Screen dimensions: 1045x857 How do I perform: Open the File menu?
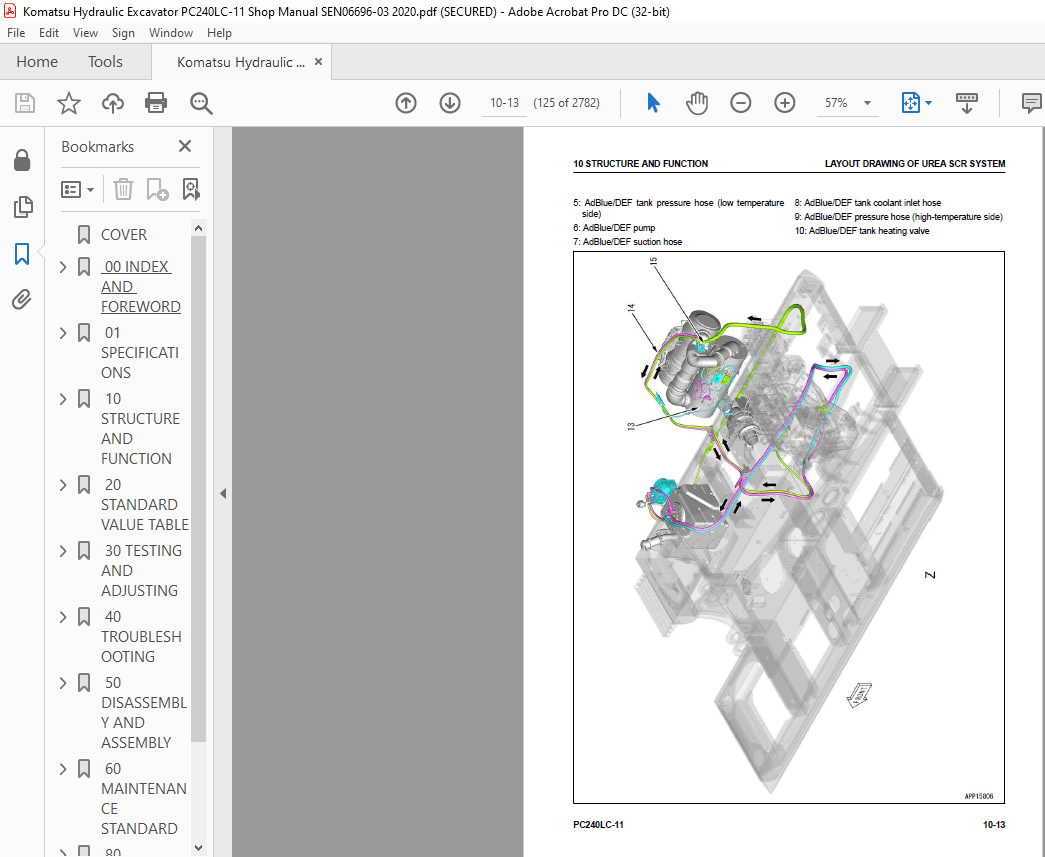pos(16,33)
